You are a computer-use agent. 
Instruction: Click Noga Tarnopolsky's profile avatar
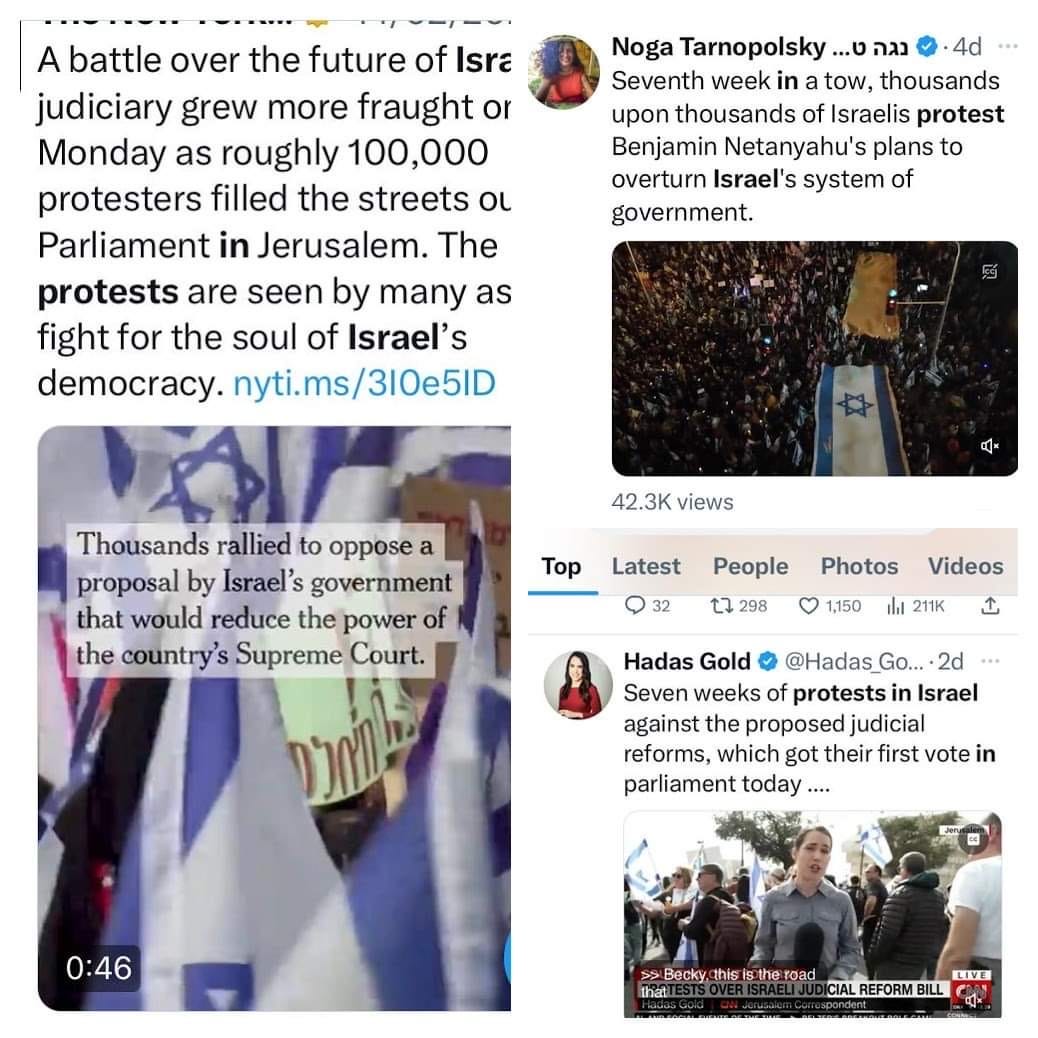pyautogui.click(x=563, y=71)
